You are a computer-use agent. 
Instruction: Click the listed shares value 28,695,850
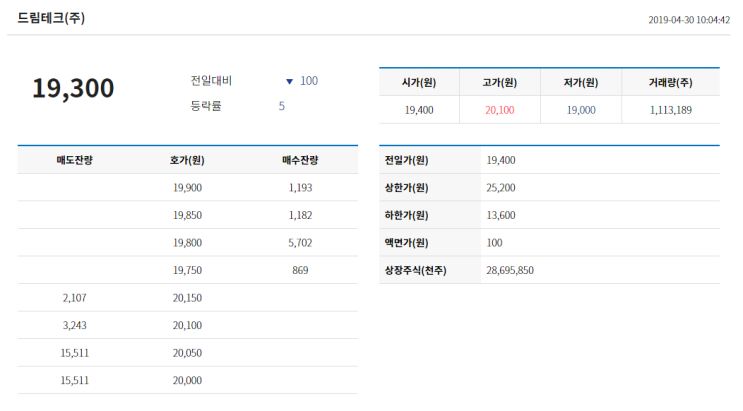[510, 270]
